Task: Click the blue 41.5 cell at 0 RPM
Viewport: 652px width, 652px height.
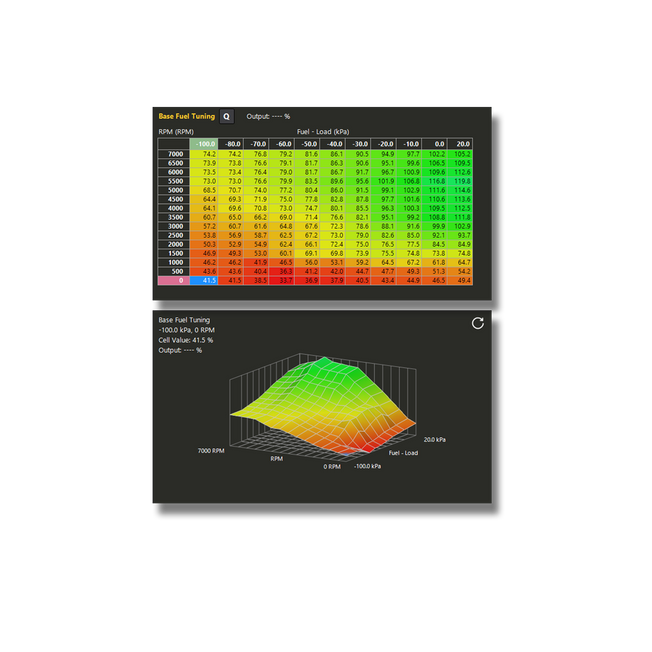Action: tap(204, 281)
